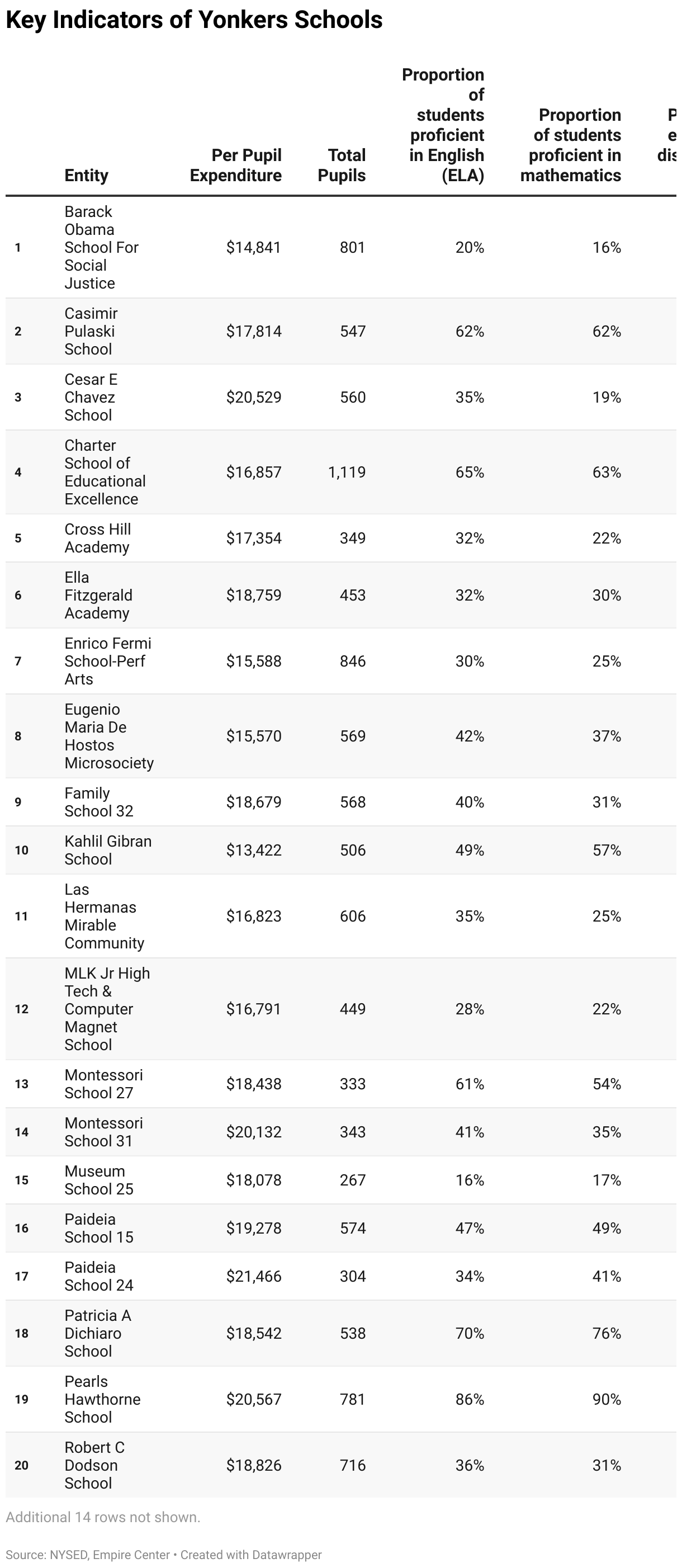Screen dimensions: 682x1568
Task: Select Patricia A Dichiaro School row name
Action: pyautogui.click(x=97, y=1334)
